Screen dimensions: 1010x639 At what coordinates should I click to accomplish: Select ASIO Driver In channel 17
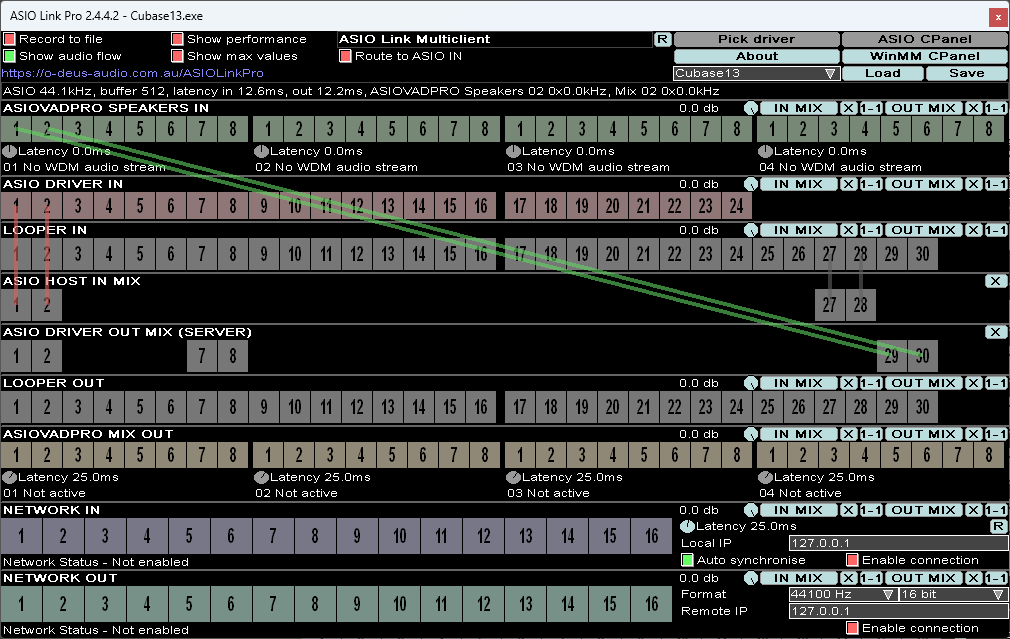tap(520, 206)
